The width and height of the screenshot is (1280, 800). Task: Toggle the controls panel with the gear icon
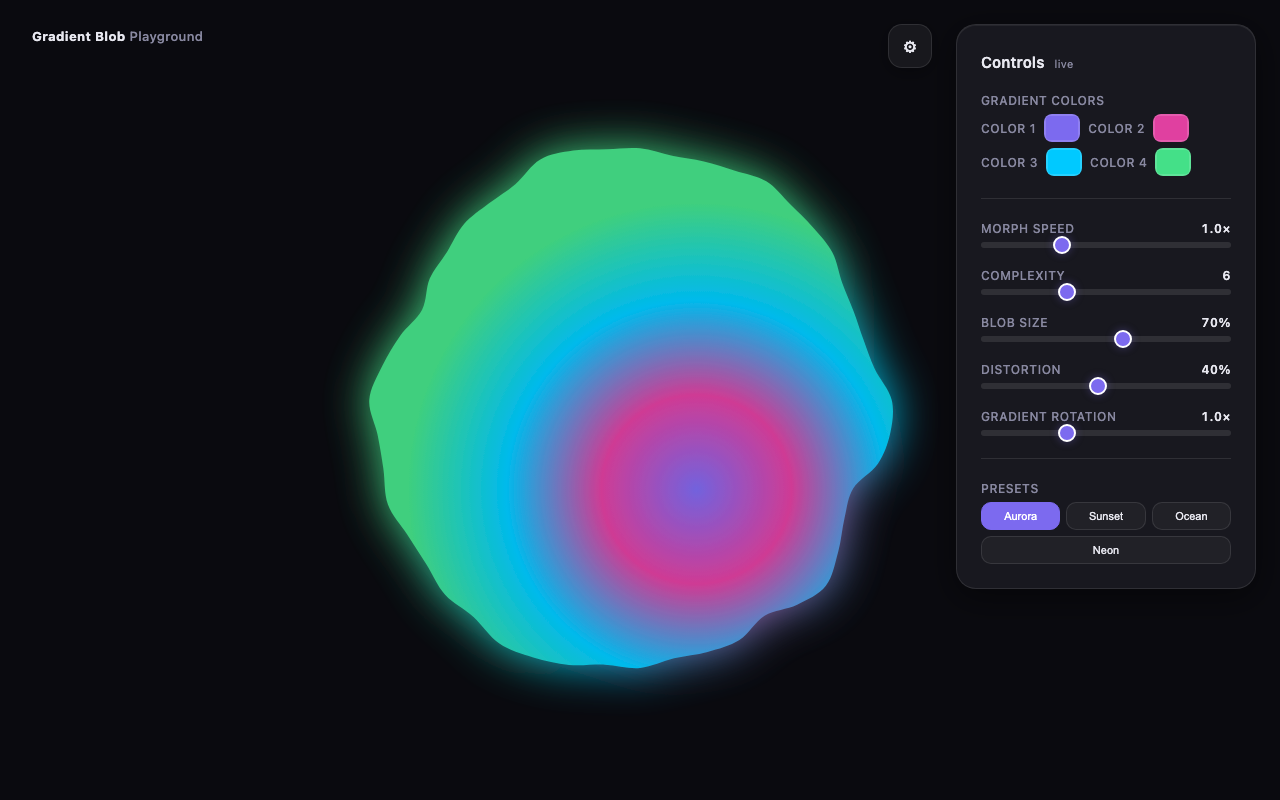pos(909,46)
